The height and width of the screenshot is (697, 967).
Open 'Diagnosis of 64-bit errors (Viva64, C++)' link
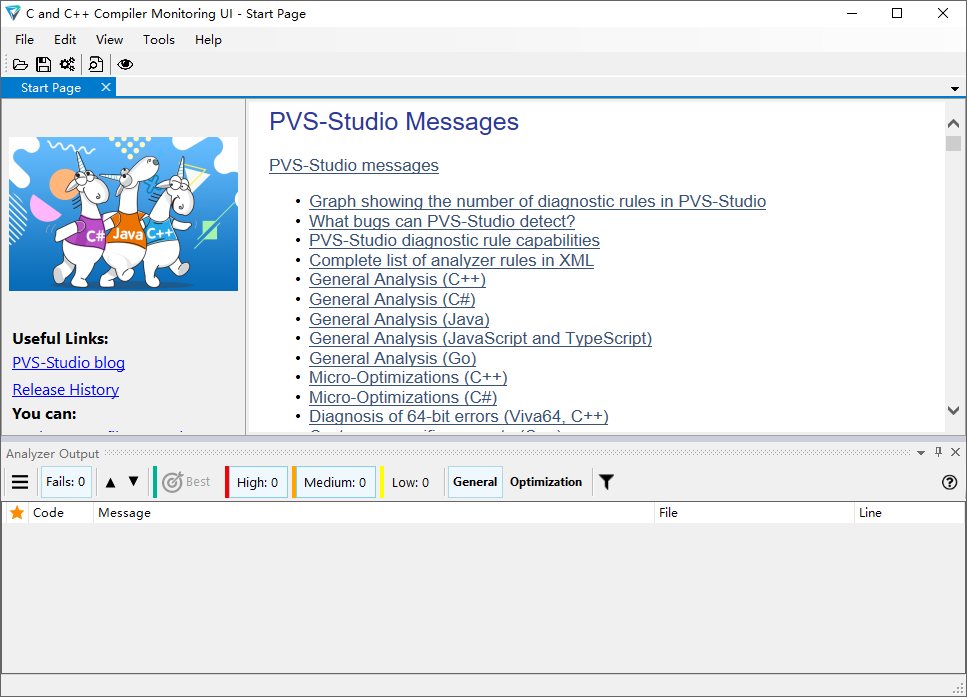[459, 416]
